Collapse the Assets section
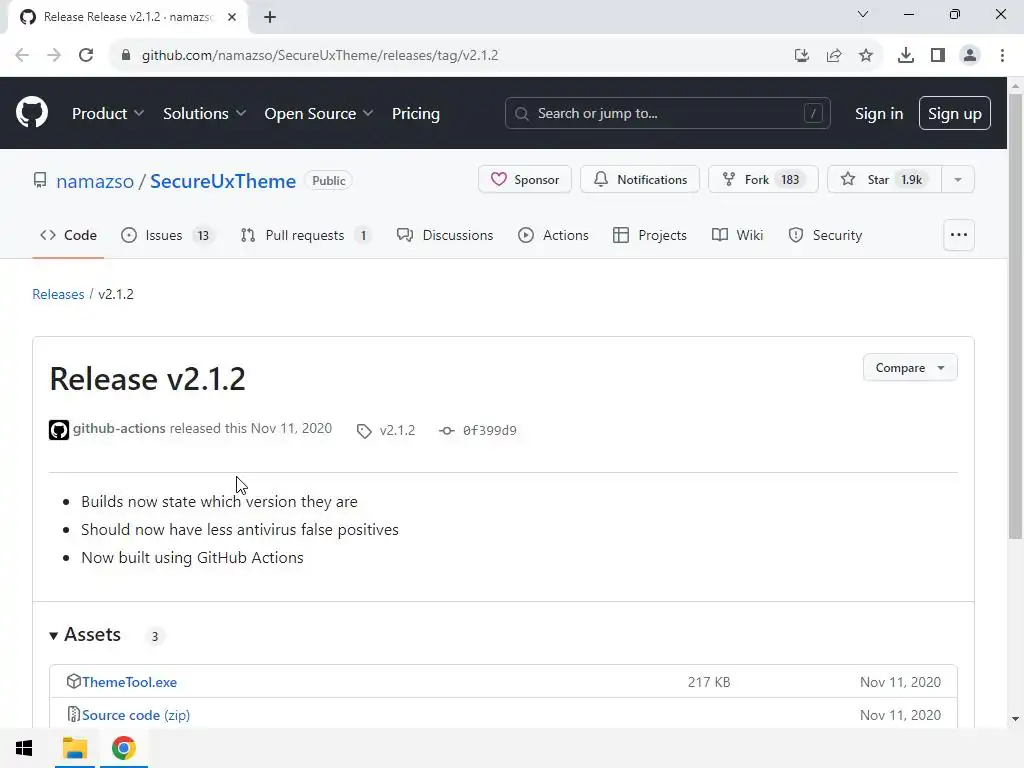The image size is (1024, 768). [x=86, y=635]
